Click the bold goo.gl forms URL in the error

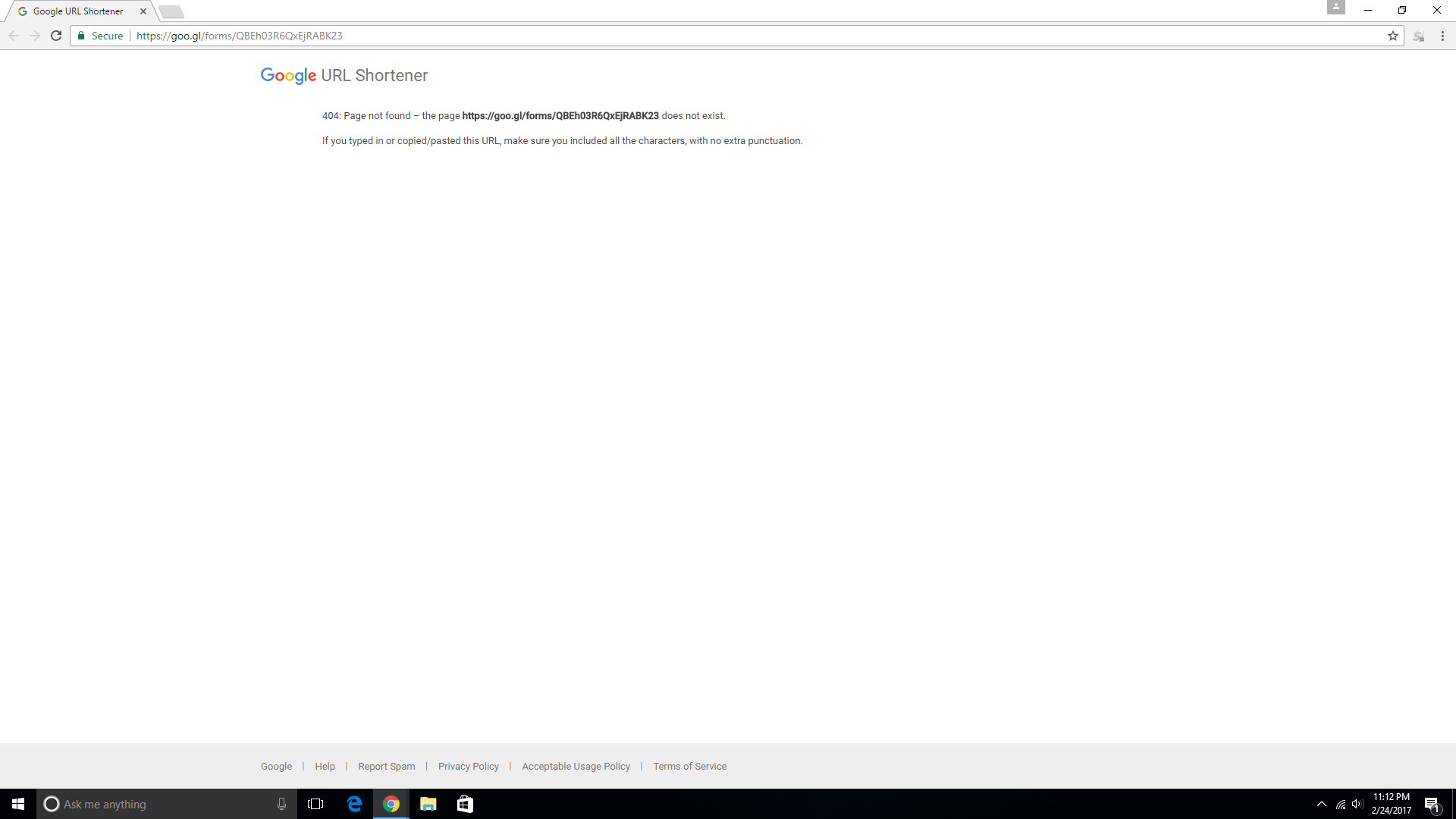(x=560, y=116)
